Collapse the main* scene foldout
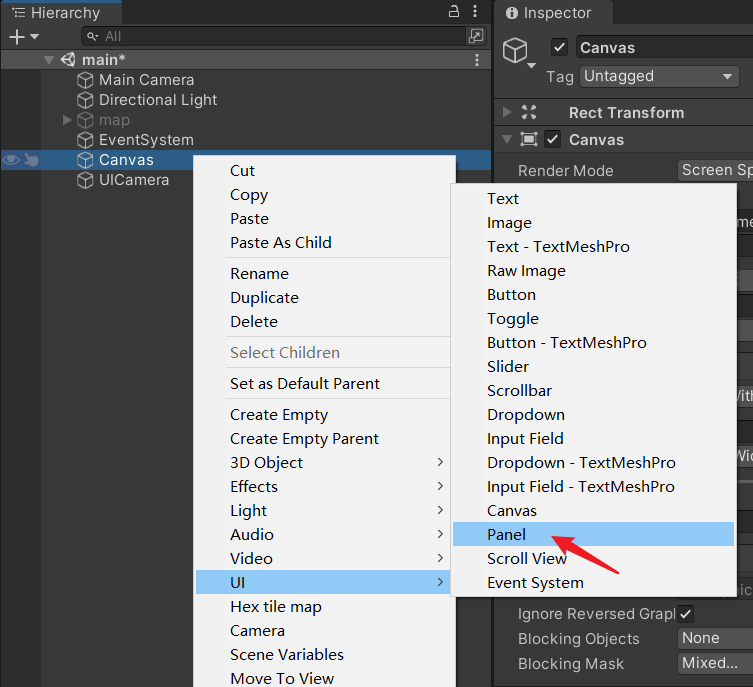 (49, 60)
